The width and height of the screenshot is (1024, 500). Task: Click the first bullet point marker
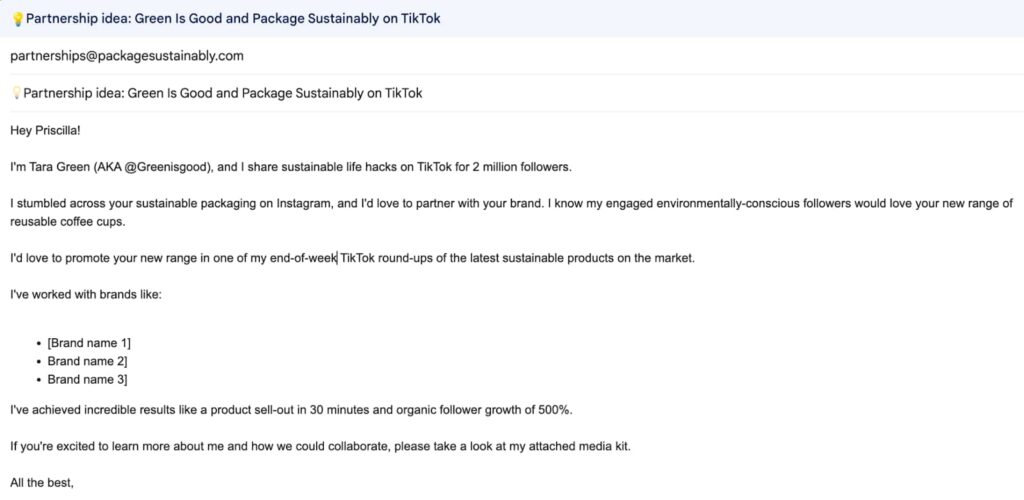(40, 343)
